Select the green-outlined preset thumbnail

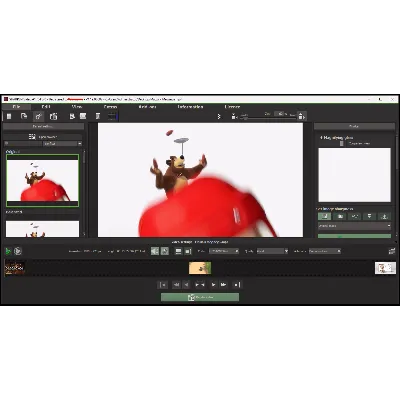(43, 180)
